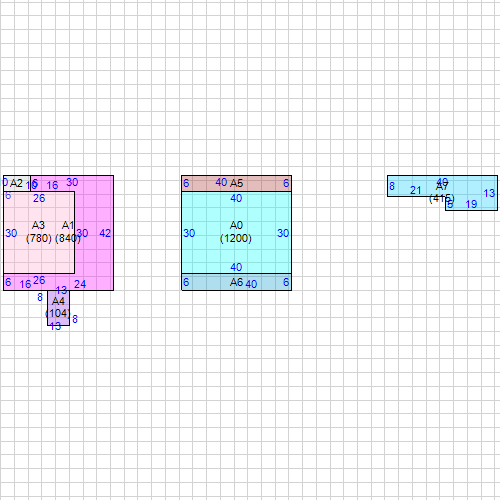Click the left 30 height label of A0
This screenshot has height=500, width=500.
(x=189, y=233)
